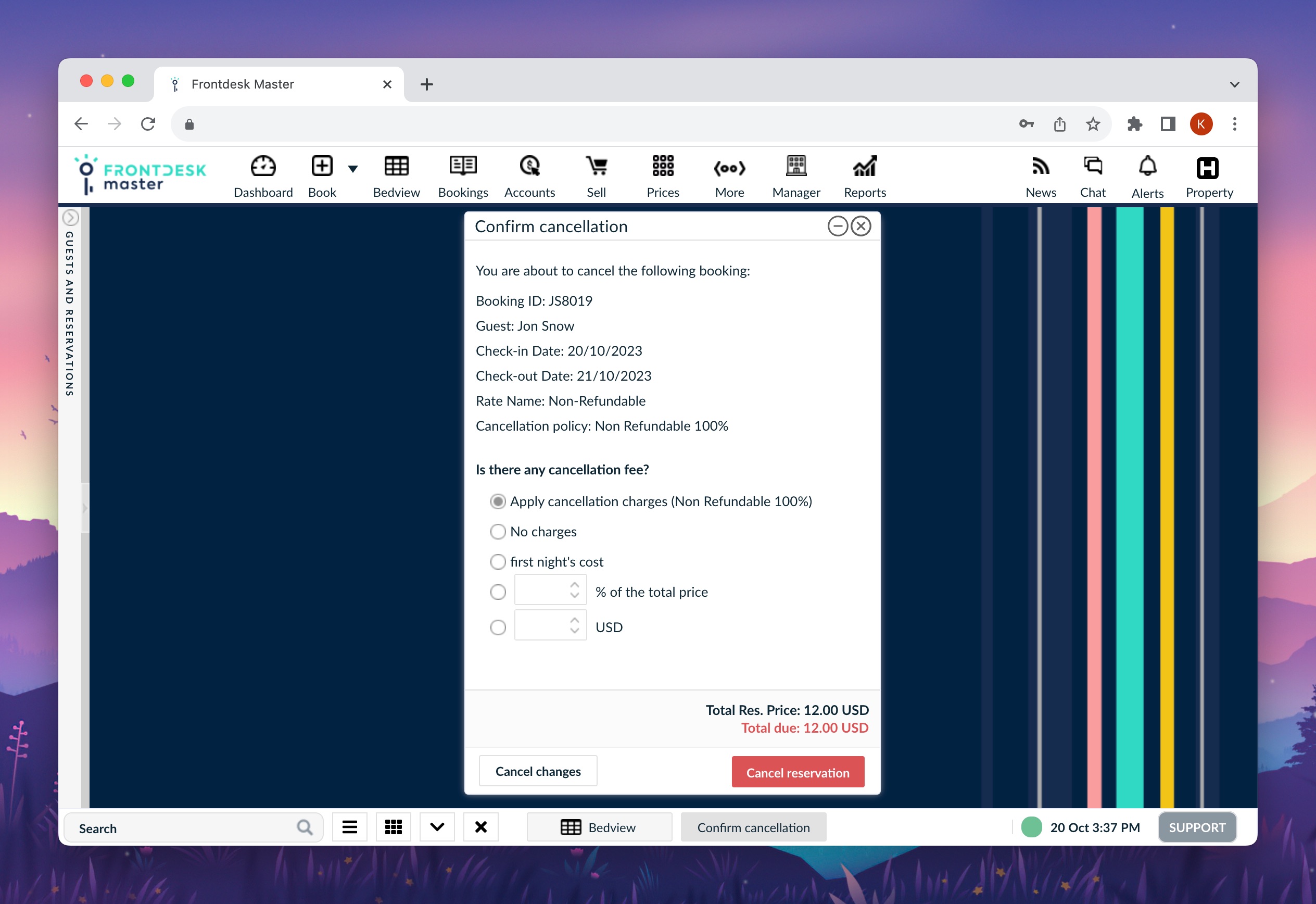This screenshot has height=904, width=1316.
Task: Open the Manager section
Action: (x=796, y=177)
